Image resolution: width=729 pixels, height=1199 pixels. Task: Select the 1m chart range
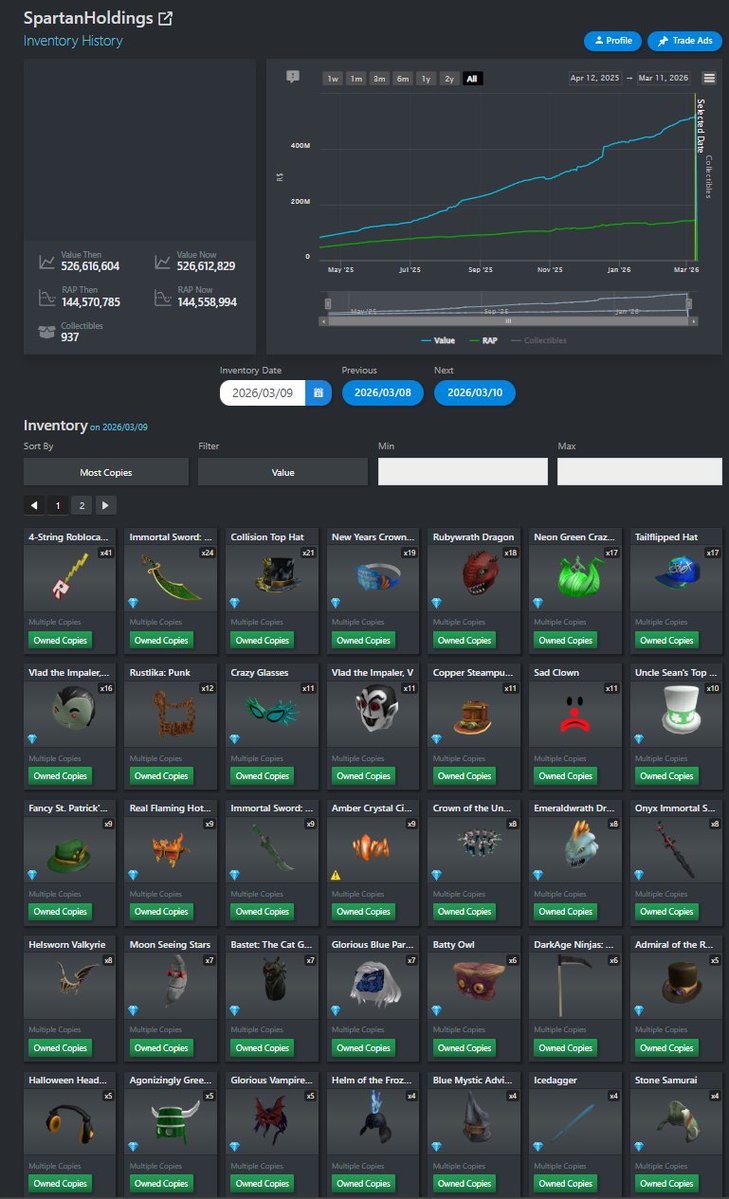point(356,79)
